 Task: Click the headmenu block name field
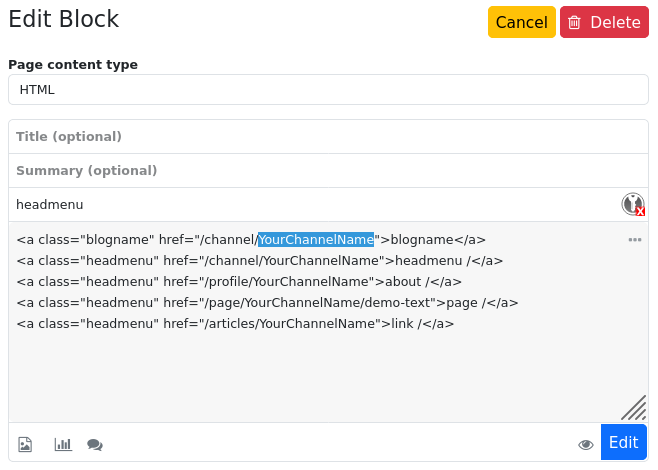pos(310,205)
